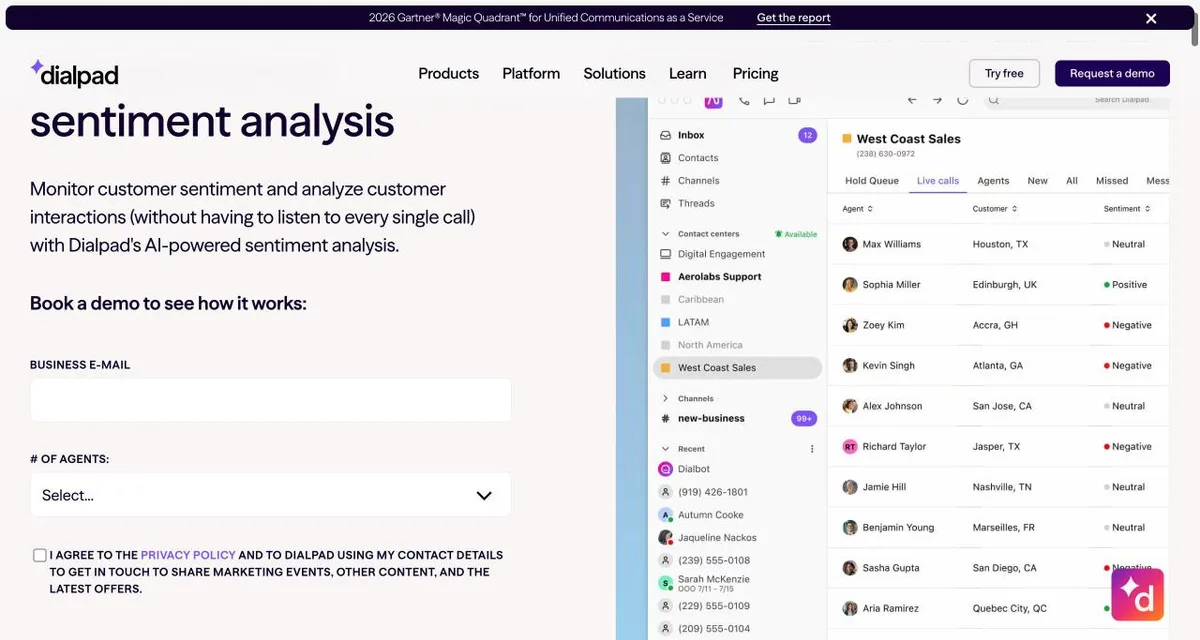Switch to the New tab

[x=1038, y=181]
